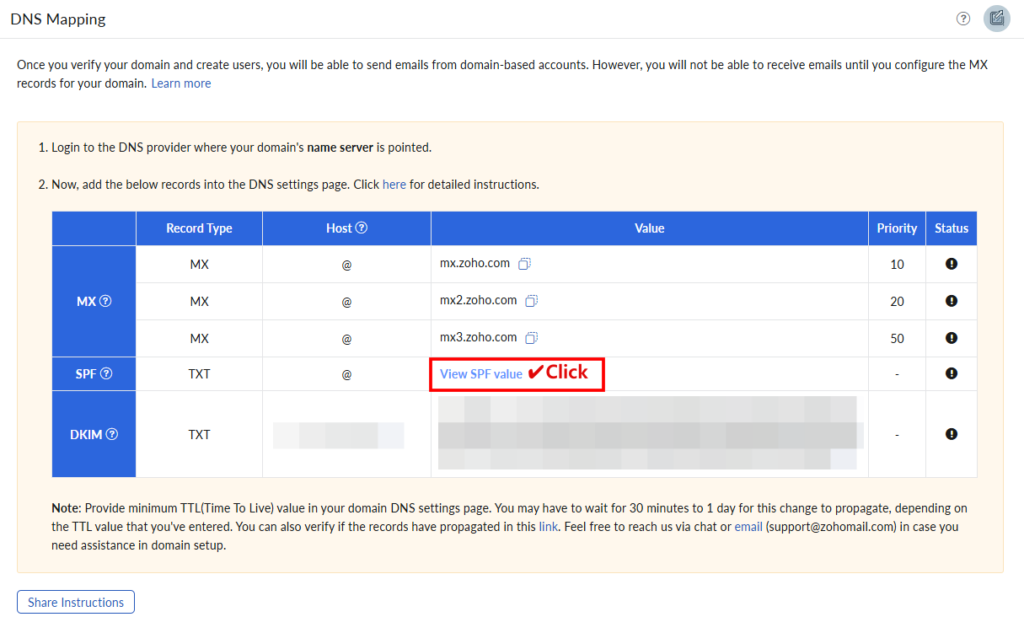Open the notes icon at top right
This screenshot has width=1024, height=633.
(x=995, y=19)
